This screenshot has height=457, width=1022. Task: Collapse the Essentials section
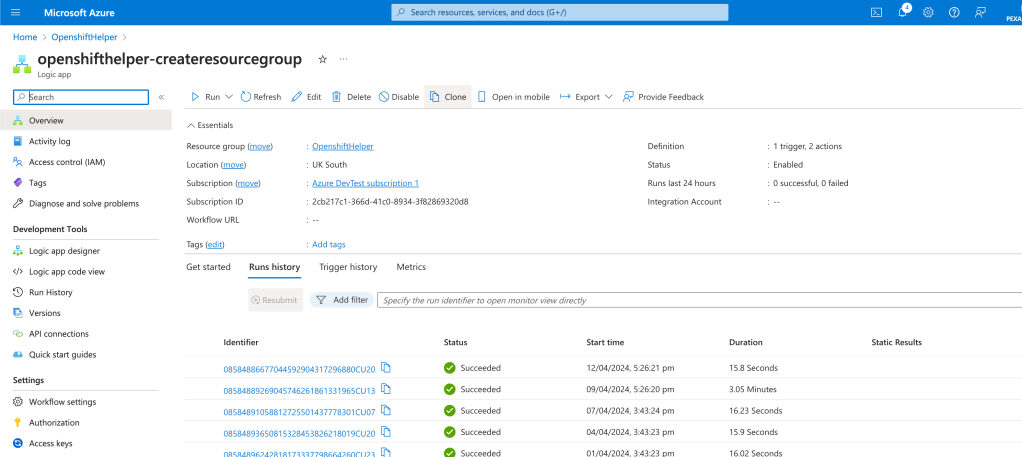coord(210,125)
